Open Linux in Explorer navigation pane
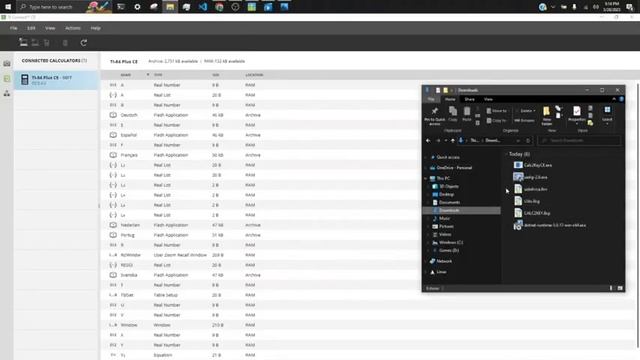The image size is (640, 360). (x=441, y=272)
